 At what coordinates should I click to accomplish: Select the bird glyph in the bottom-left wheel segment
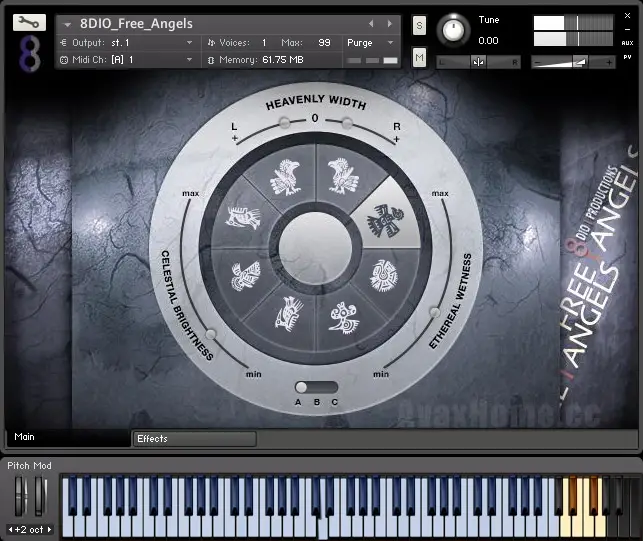coord(290,314)
